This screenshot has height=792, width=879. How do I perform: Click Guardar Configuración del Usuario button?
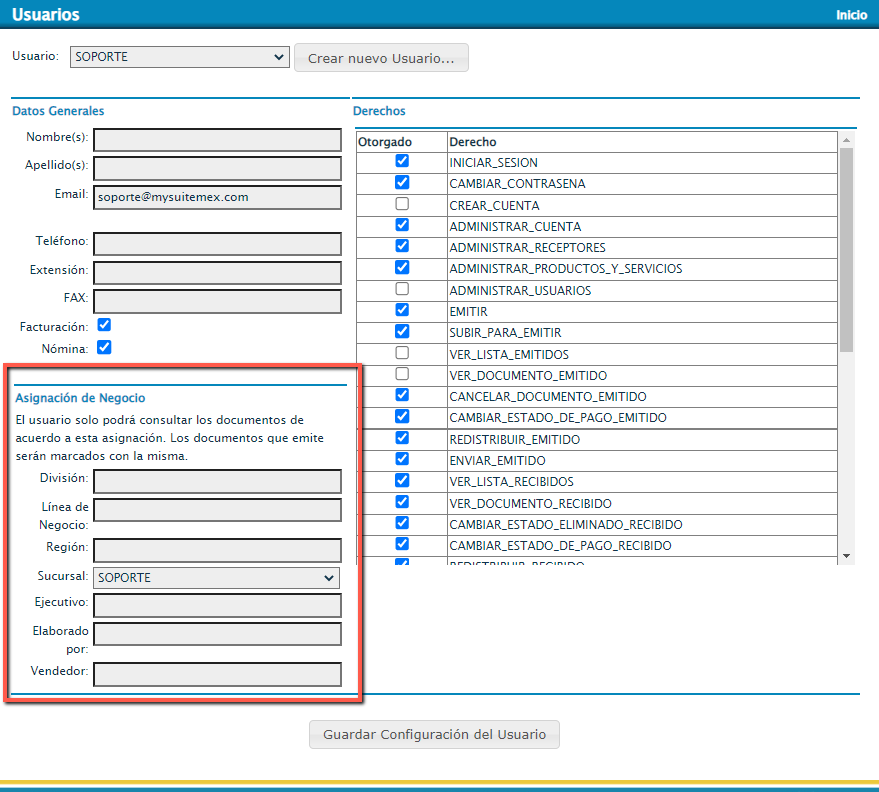[x=434, y=734]
